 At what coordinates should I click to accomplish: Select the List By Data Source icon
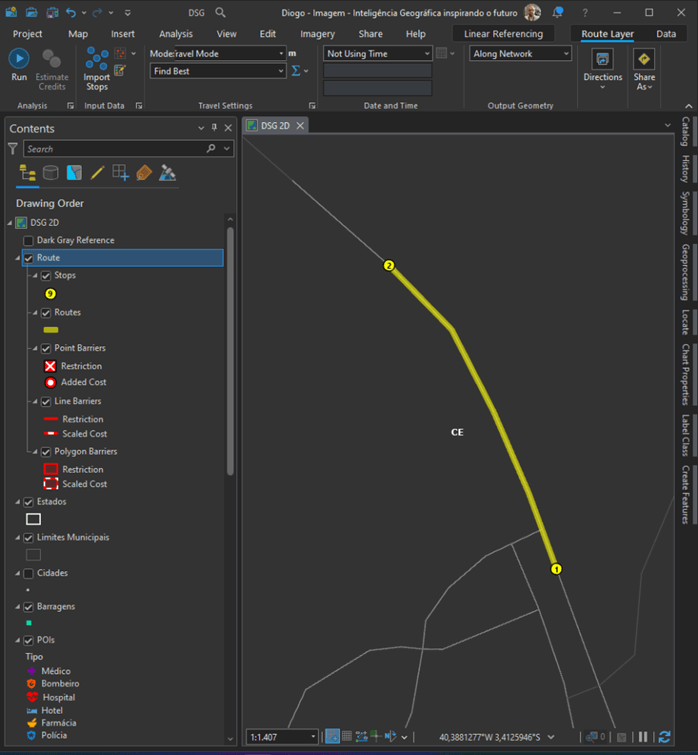(x=51, y=173)
